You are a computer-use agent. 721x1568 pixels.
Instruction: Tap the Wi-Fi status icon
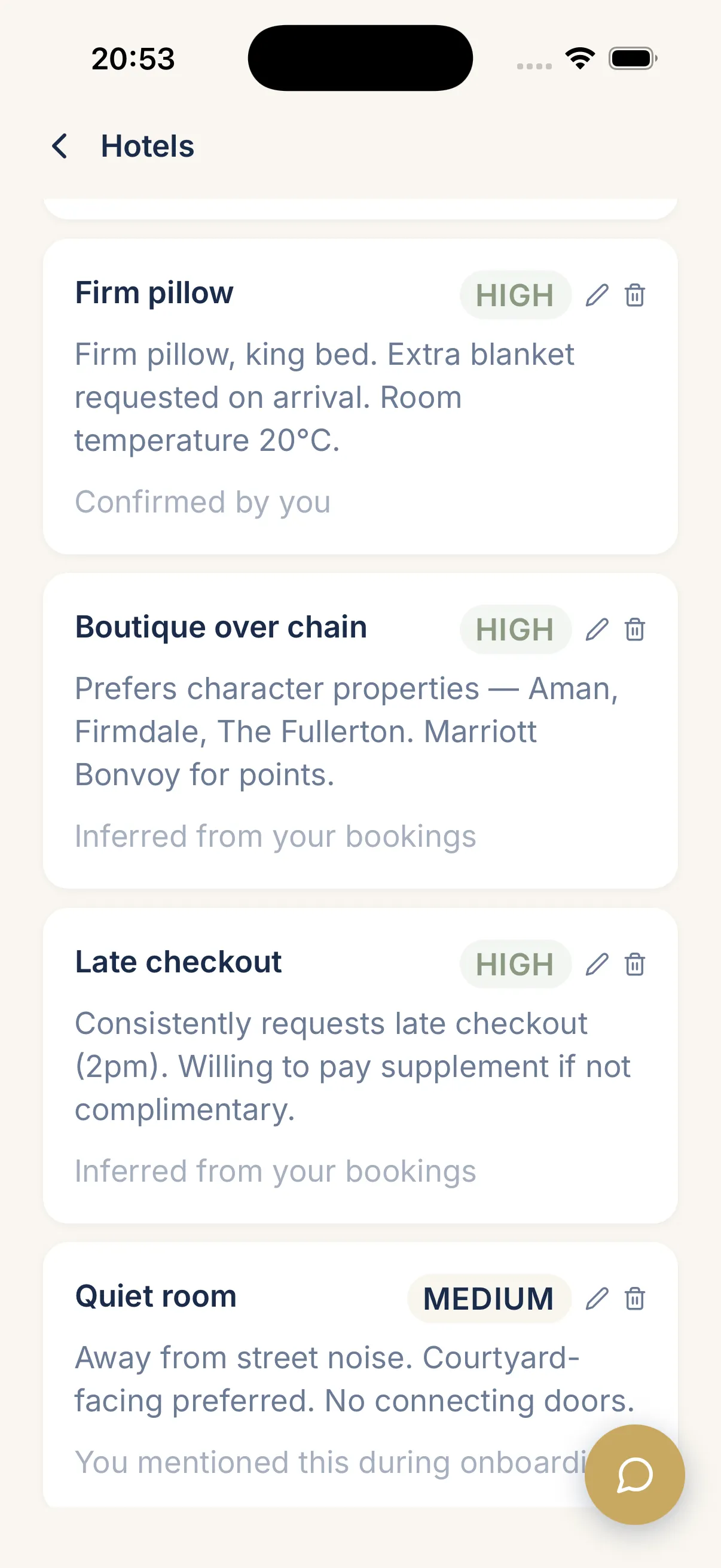click(x=580, y=59)
